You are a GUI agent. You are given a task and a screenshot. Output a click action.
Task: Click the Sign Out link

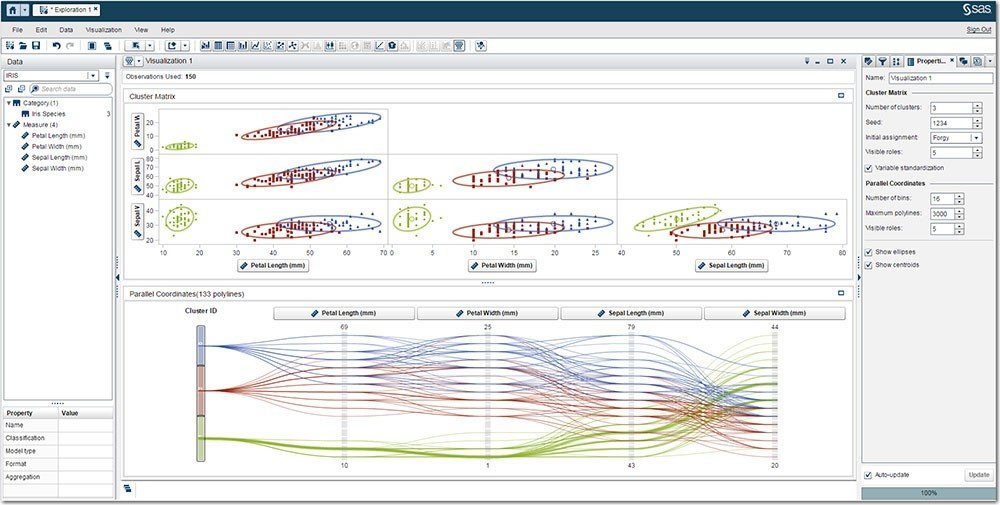(978, 30)
